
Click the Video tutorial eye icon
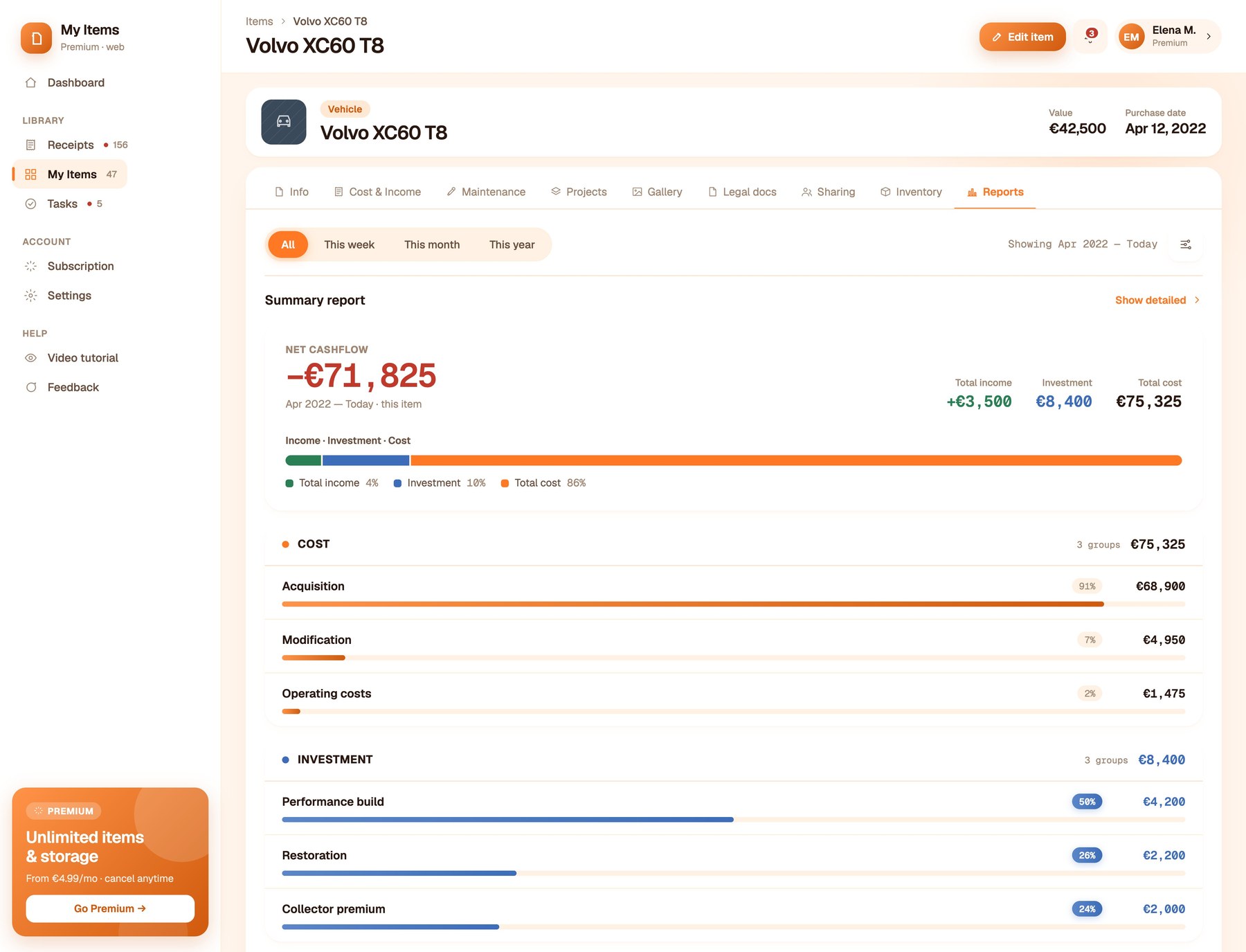point(30,358)
